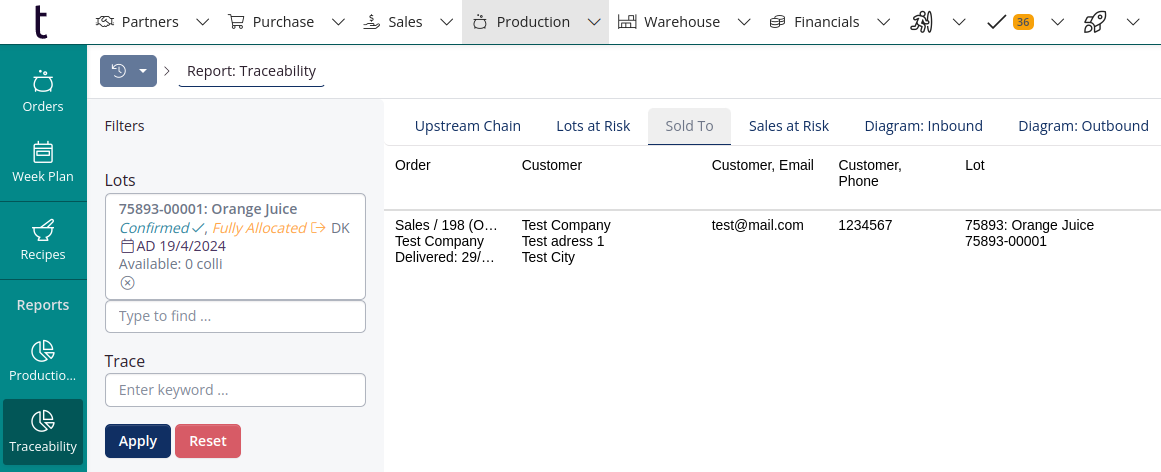This screenshot has height=472, width=1161.
Task: Expand chevron next to tasks badge
Action: pos(1057,22)
